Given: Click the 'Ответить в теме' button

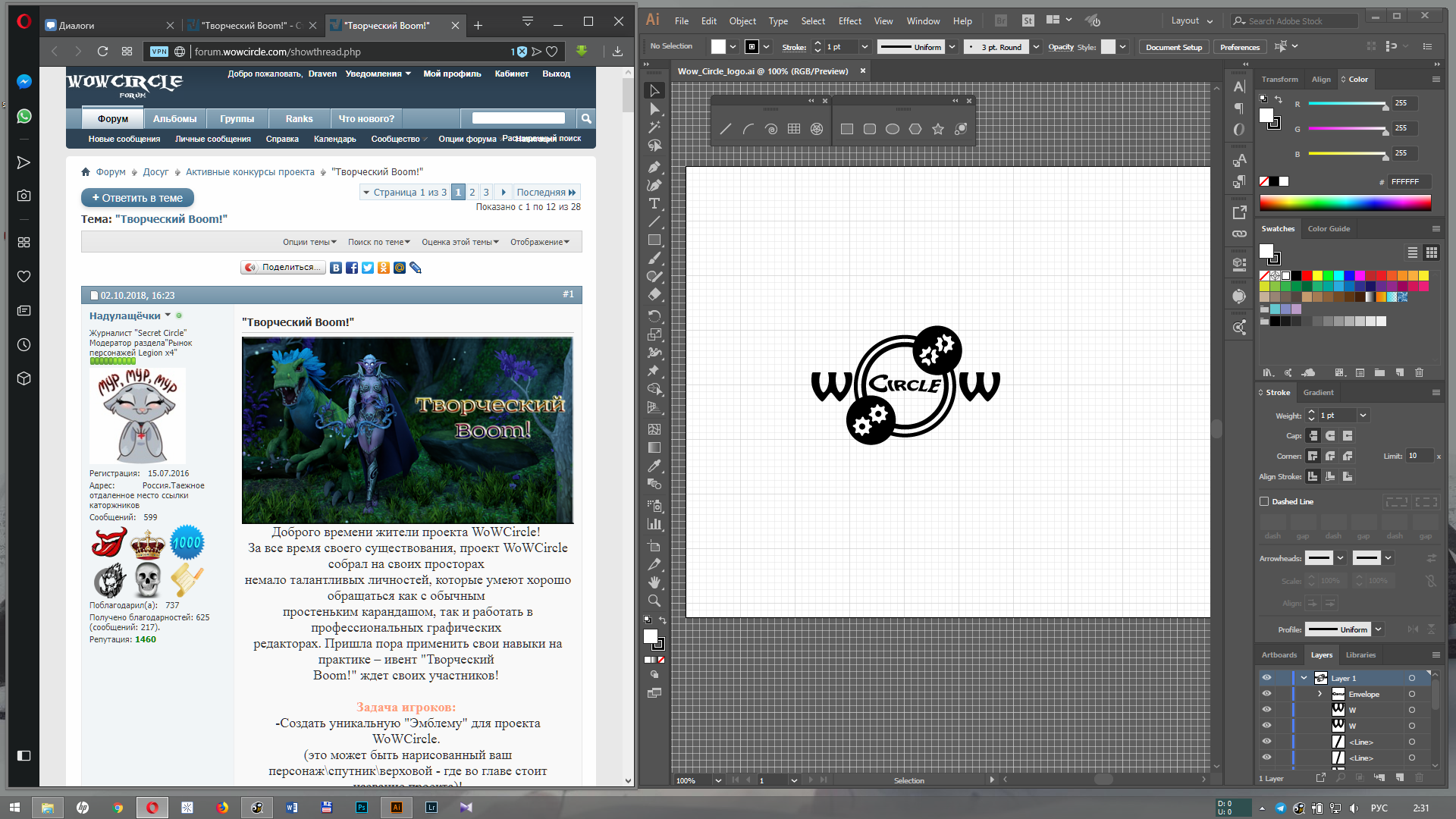Looking at the screenshot, I should [137, 198].
